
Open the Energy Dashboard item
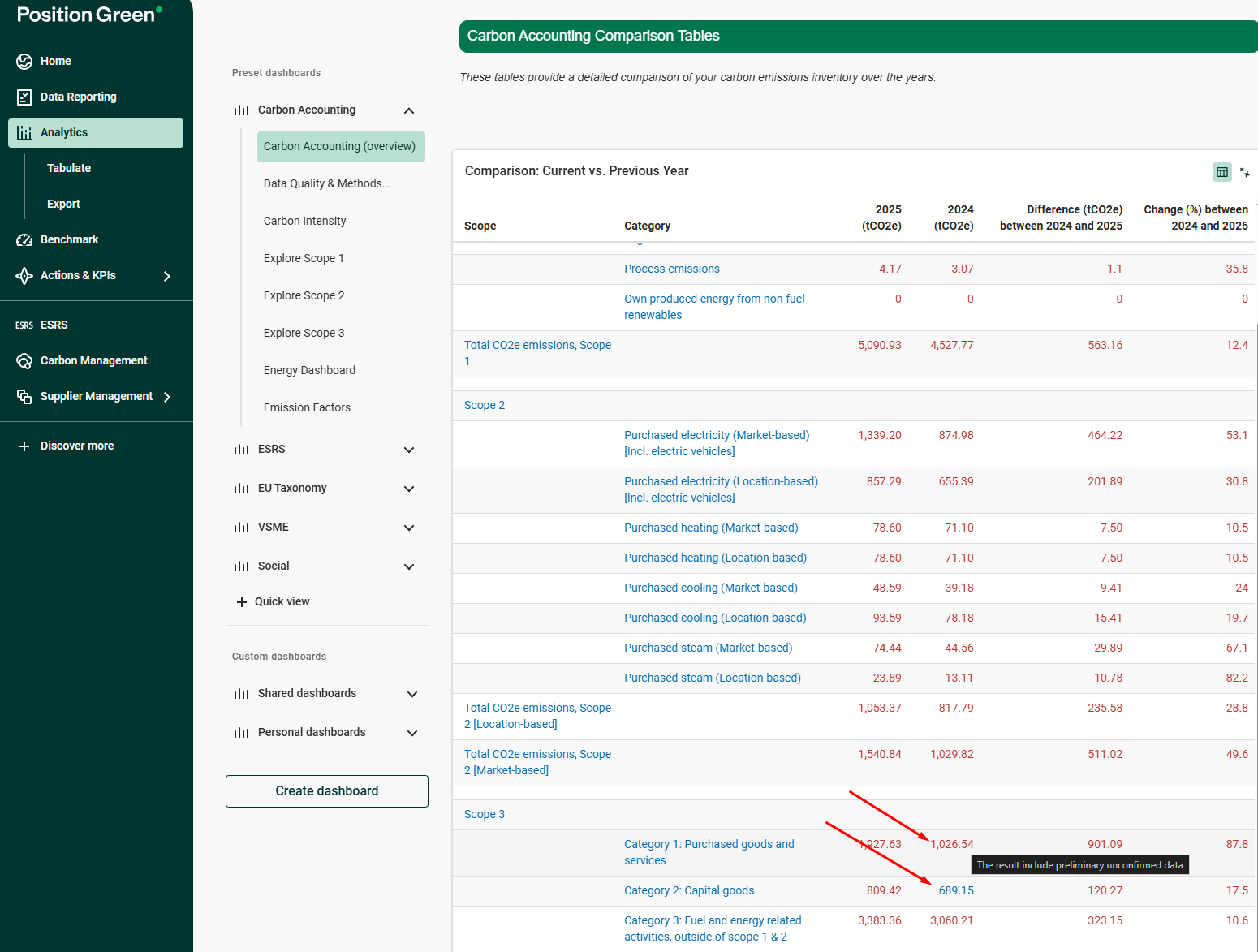[309, 370]
